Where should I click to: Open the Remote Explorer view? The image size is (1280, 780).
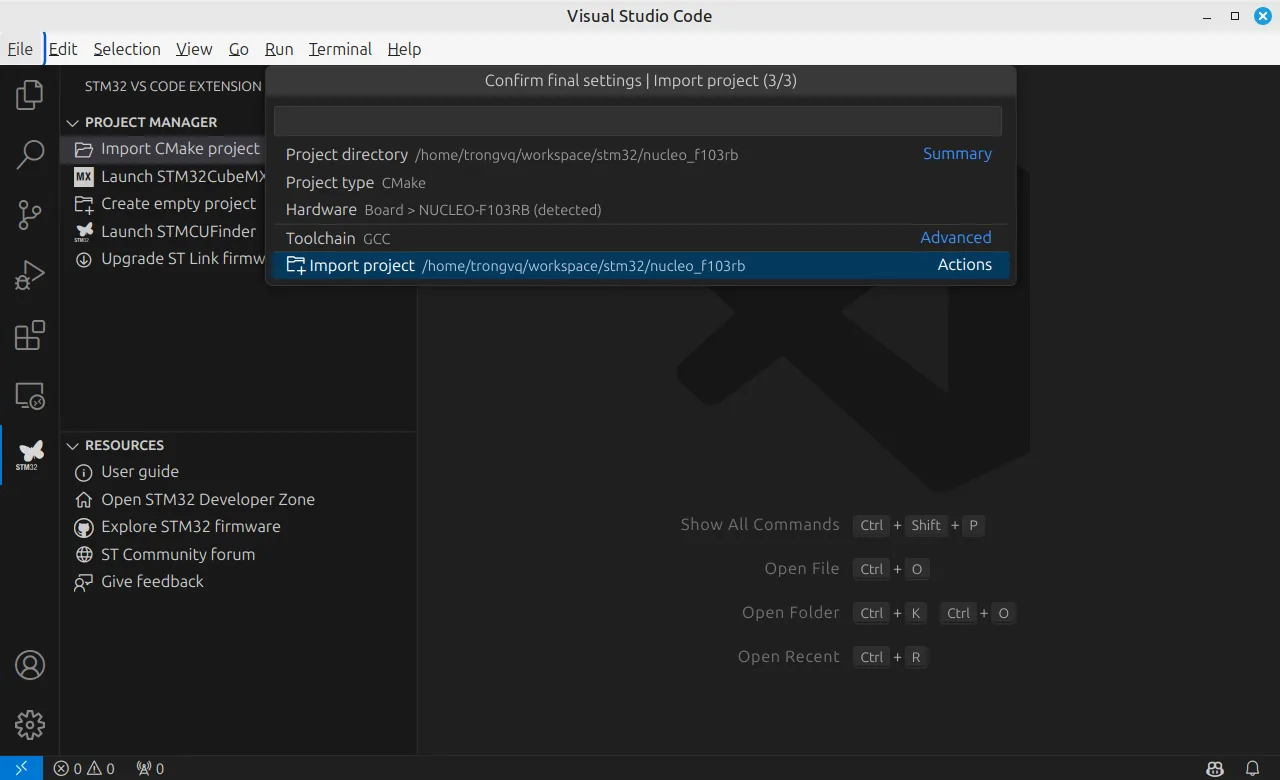click(x=30, y=395)
